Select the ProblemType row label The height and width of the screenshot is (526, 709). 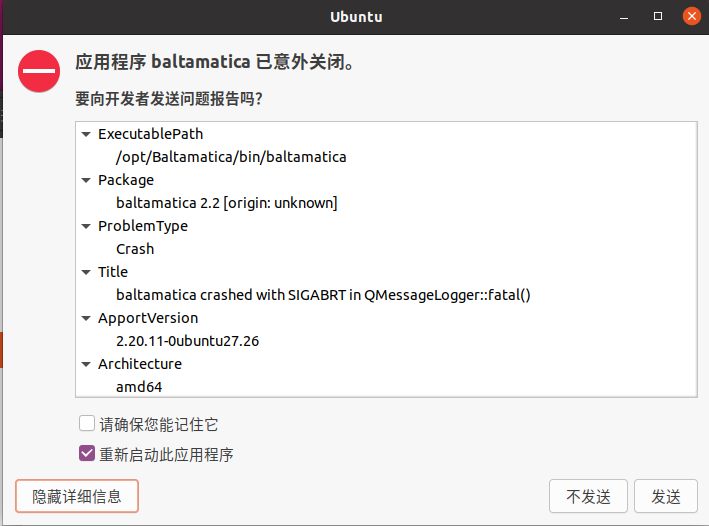click(x=143, y=226)
